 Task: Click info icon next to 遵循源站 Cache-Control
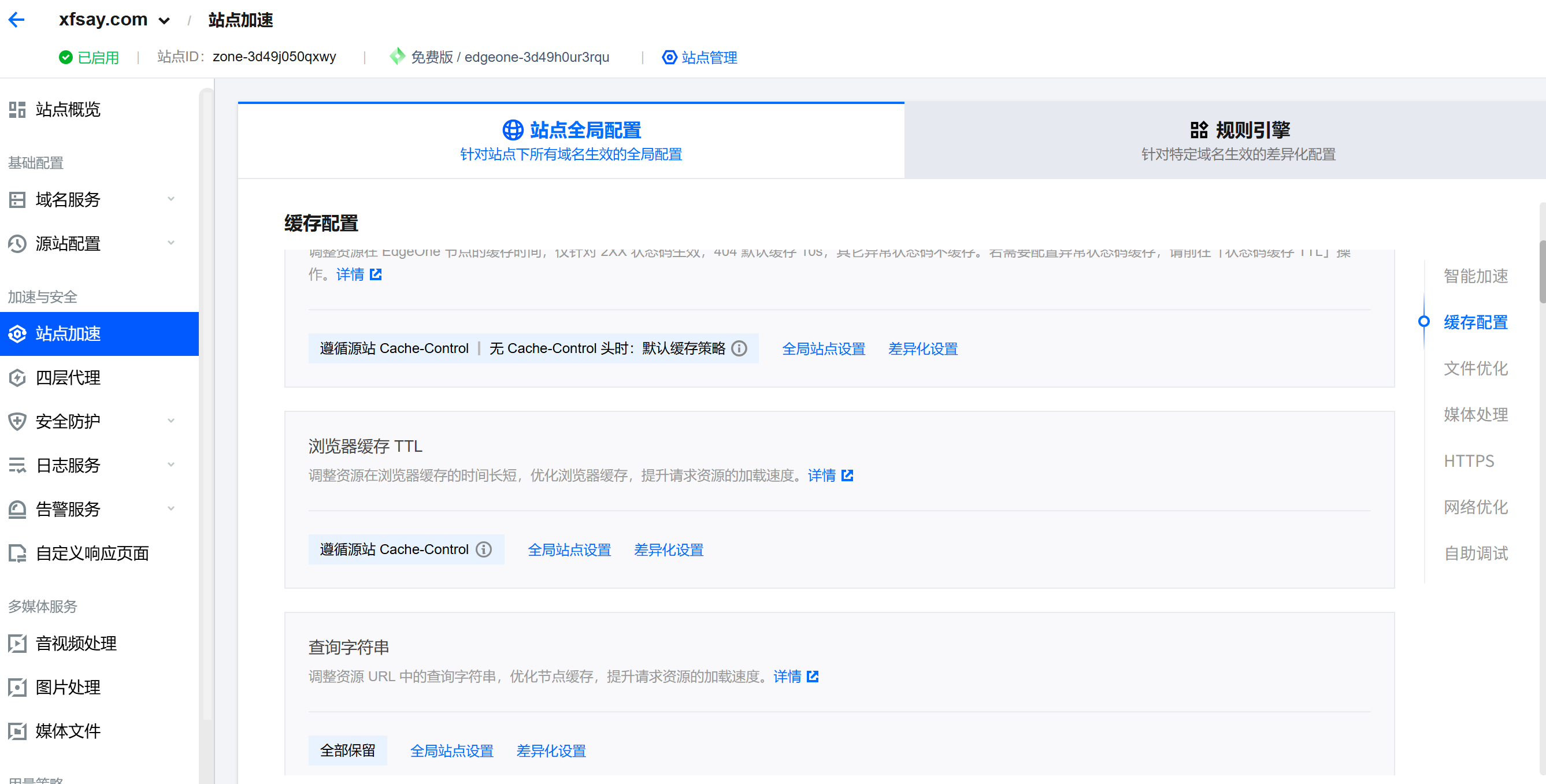coord(484,549)
